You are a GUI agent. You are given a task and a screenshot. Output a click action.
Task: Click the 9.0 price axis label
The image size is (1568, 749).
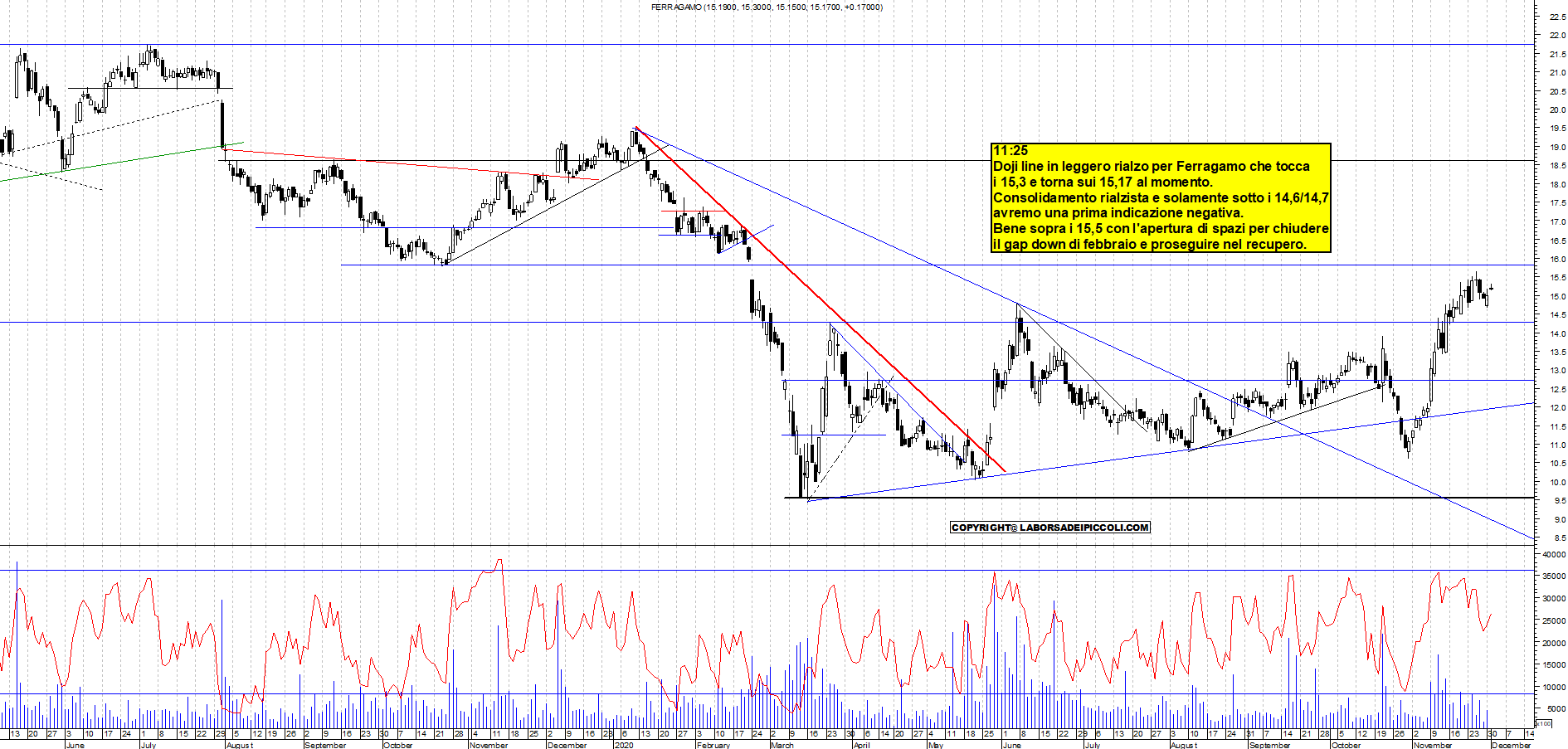pyautogui.click(x=1559, y=520)
